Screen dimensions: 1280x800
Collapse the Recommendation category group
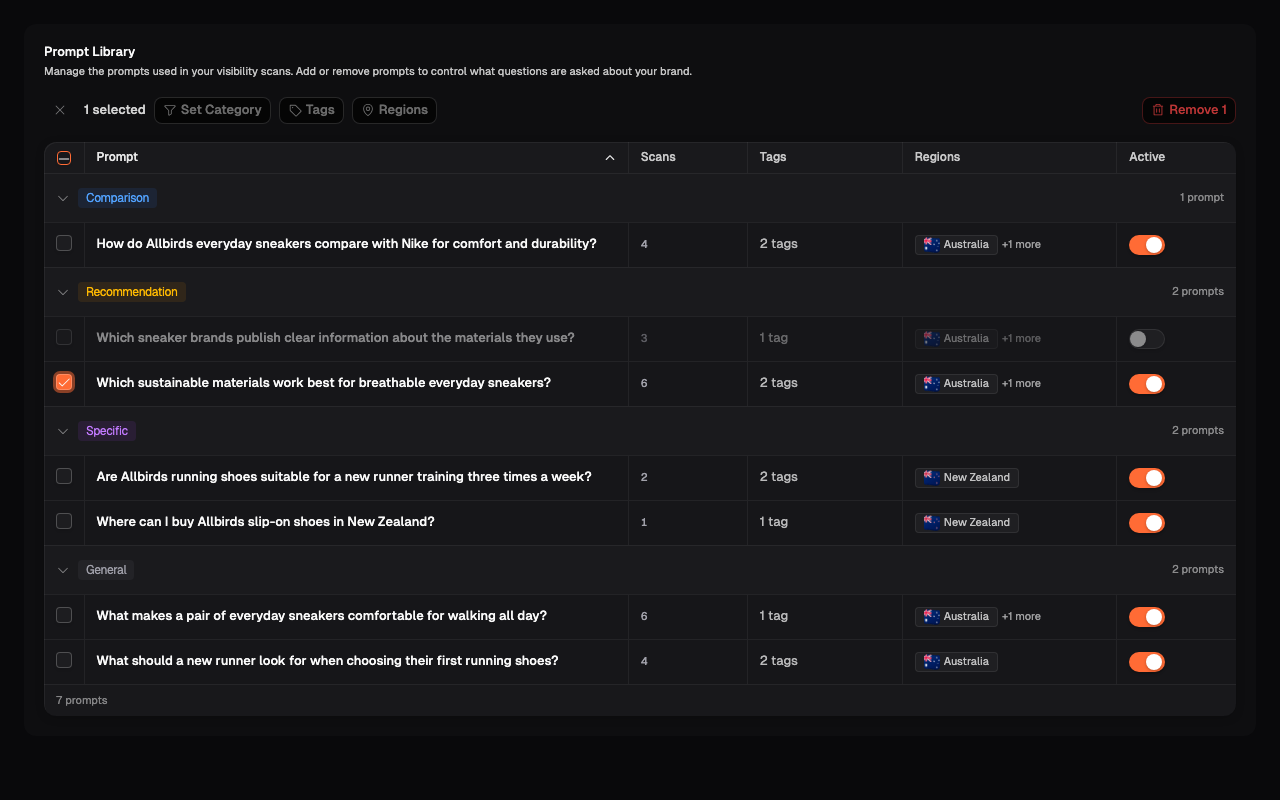point(63,292)
